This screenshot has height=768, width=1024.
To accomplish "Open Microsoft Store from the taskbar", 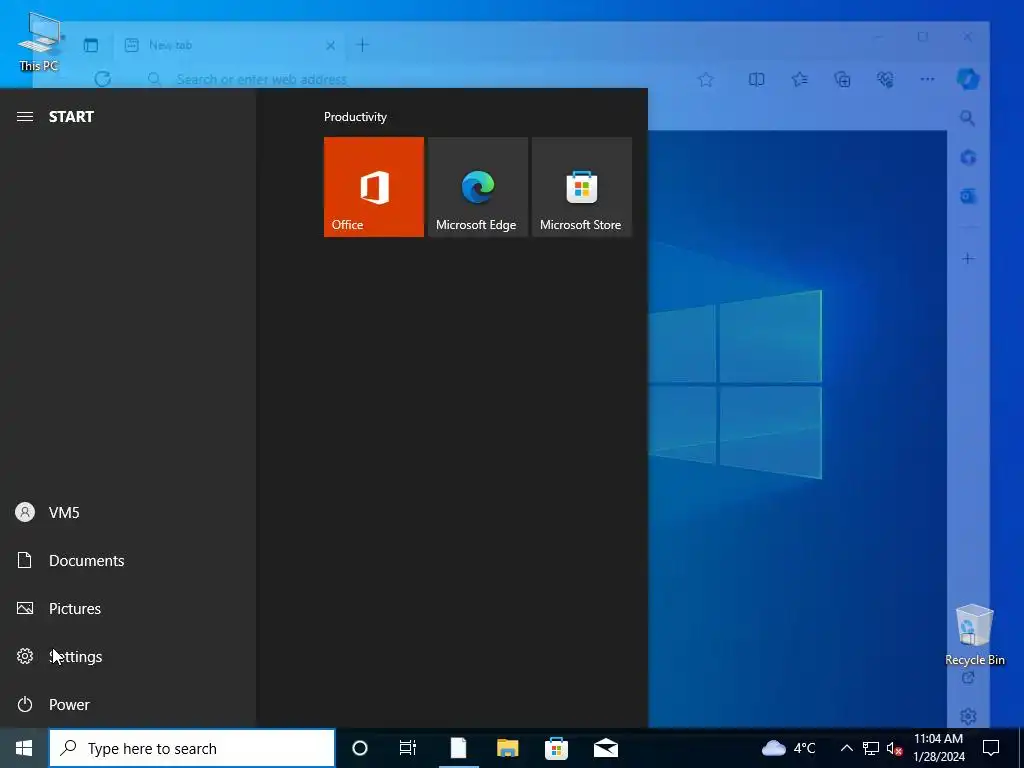I will (x=556, y=748).
